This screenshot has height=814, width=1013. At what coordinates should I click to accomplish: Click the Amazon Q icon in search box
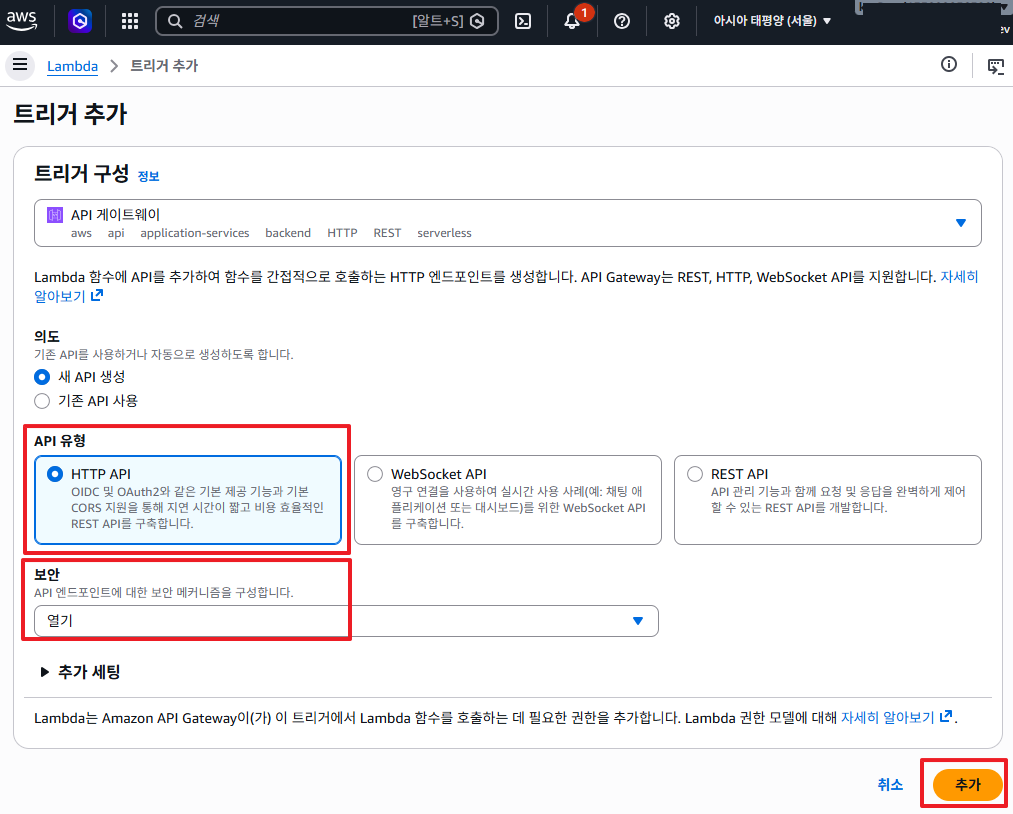point(477,21)
